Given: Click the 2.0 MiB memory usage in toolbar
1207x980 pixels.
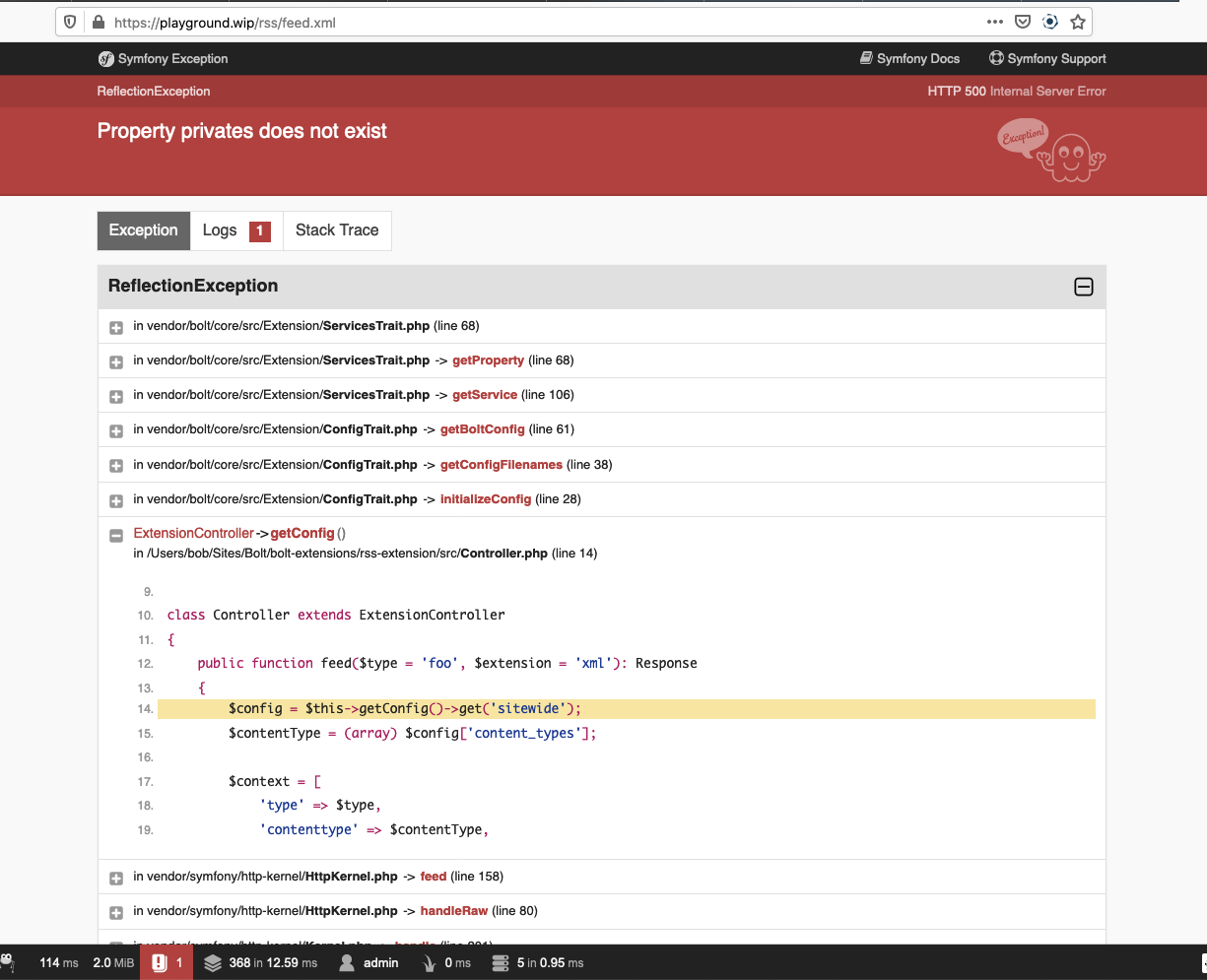Looking at the screenshot, I should pyautogui.click(x=113, y=962).
